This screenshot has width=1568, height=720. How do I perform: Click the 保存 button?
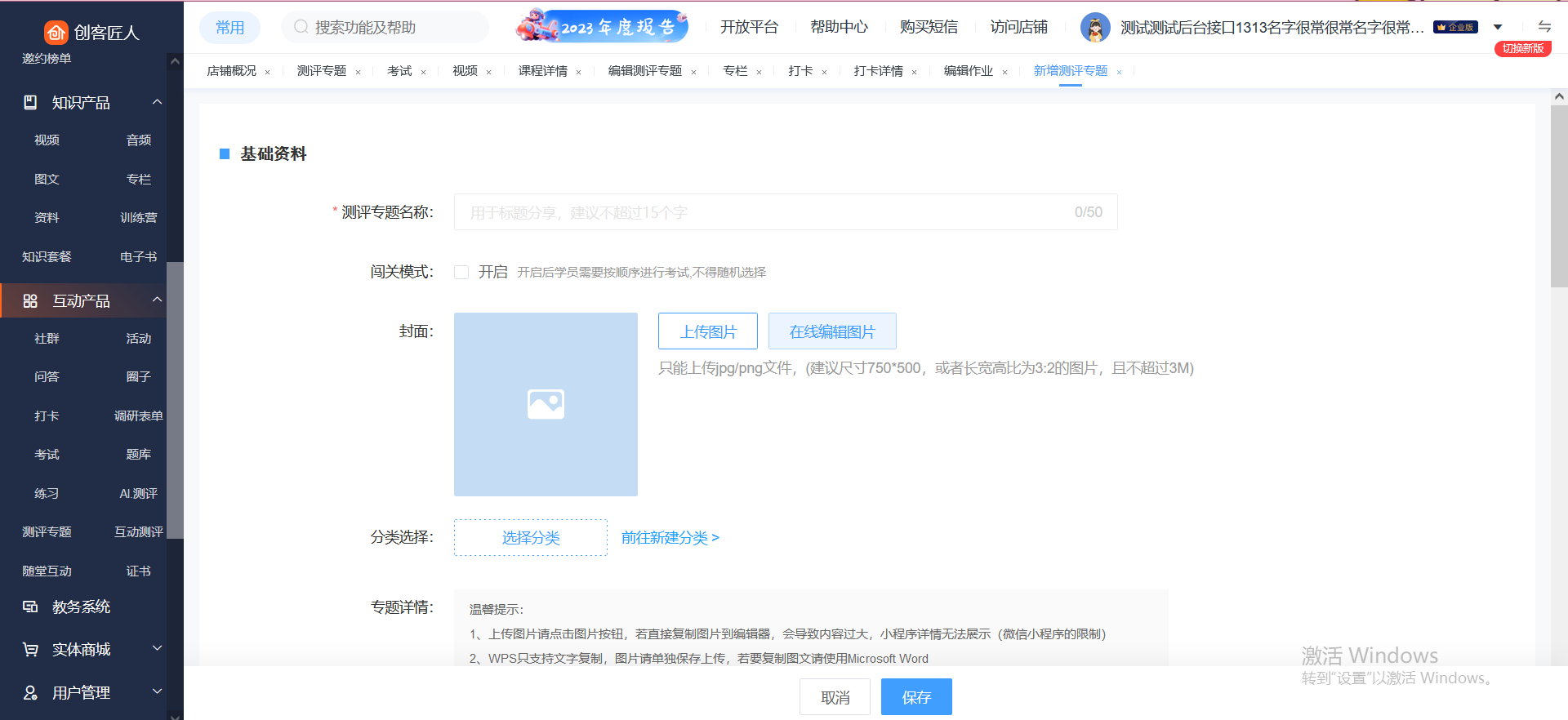(x=915, y=697)
